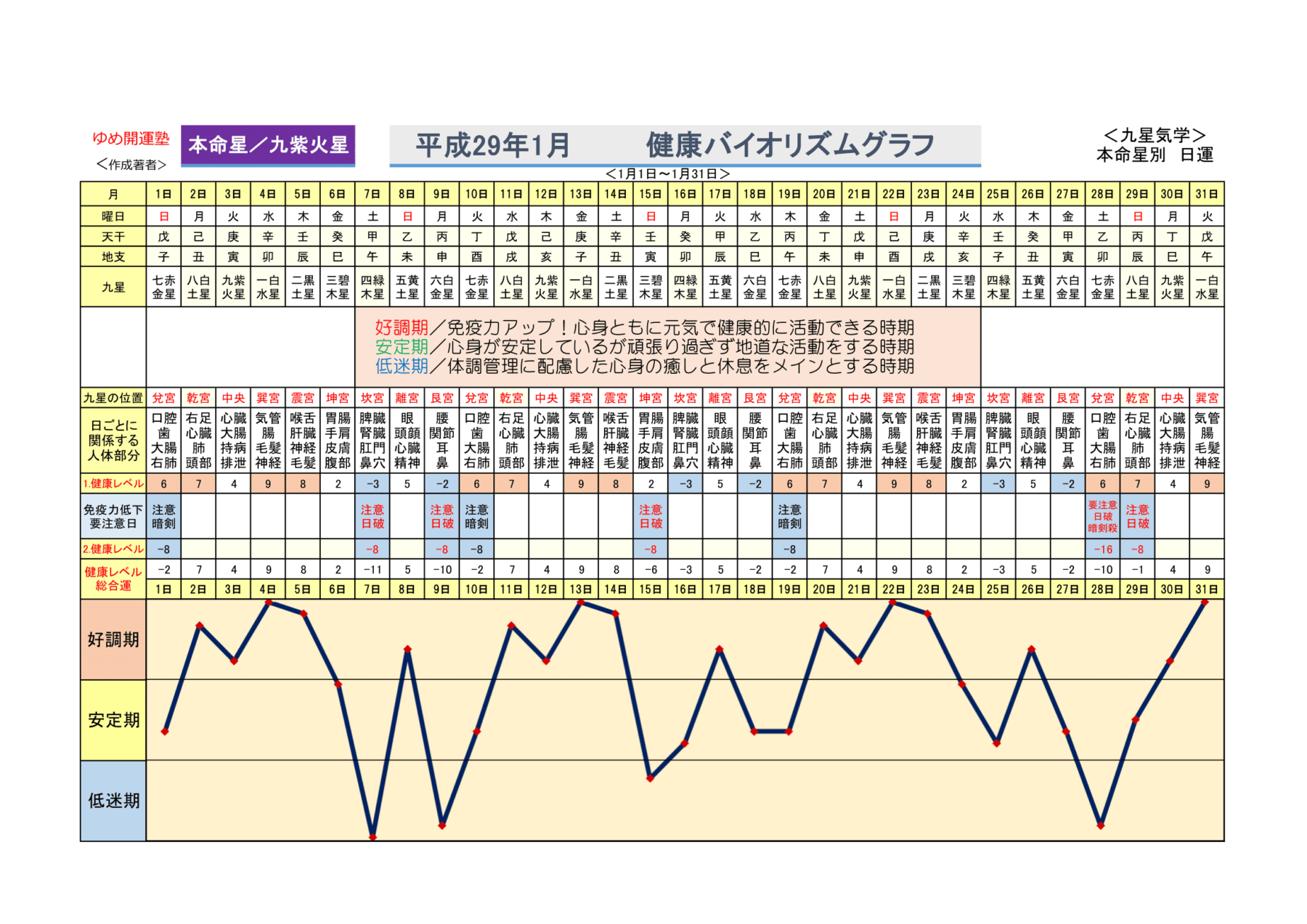The image size is (1307, 924).
Task: Select the ＜九星気学＞ heading text
Action: (x=1154, y=135)
